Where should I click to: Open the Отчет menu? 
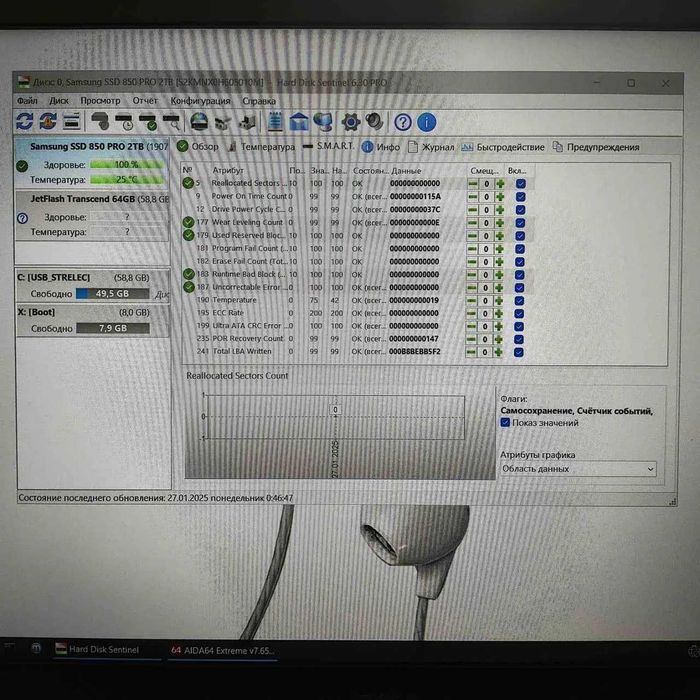(x=145, y=100)
